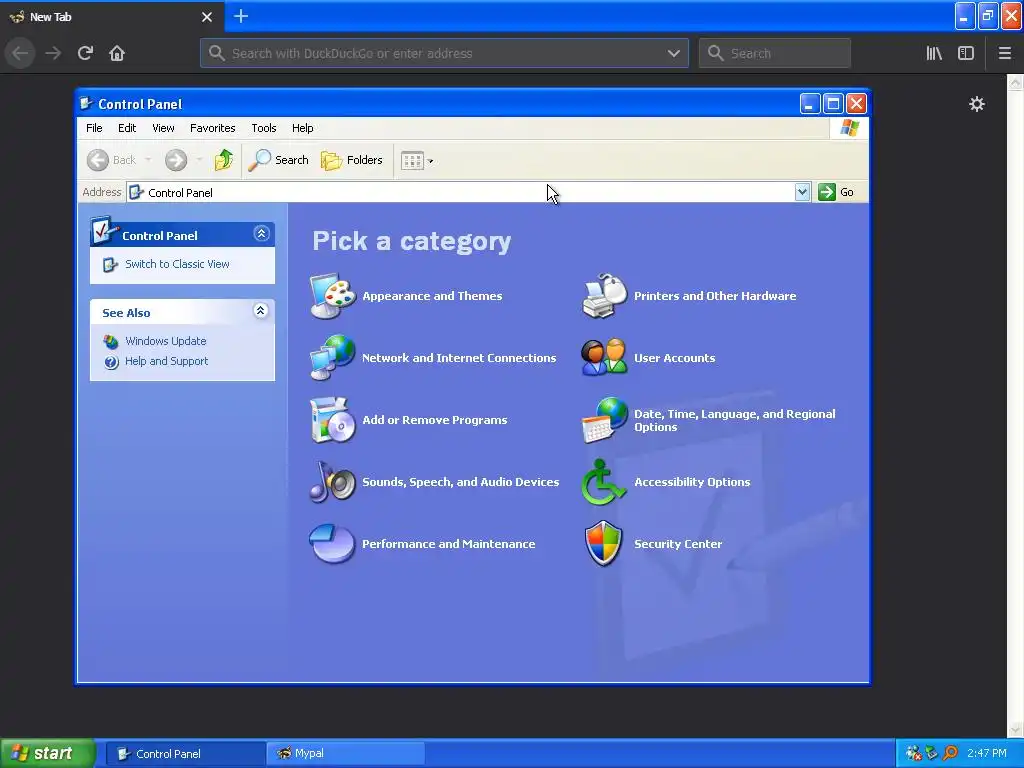Click the Up folder toolbar icon
The height and width of the screenshot is (768, 1024).
click(223, 160)
